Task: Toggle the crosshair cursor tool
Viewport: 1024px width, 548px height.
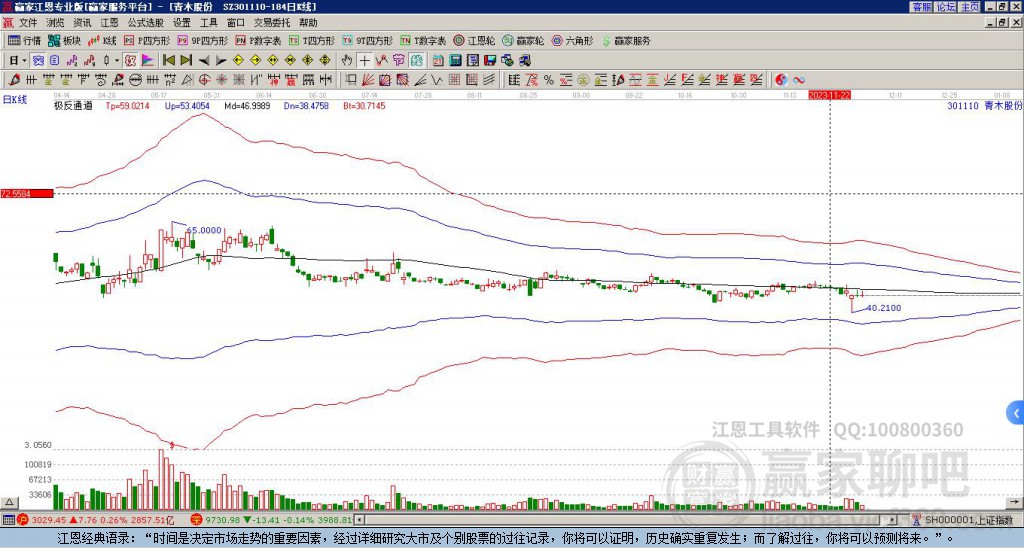Action: pyautogui.click(x=364, y=61)
